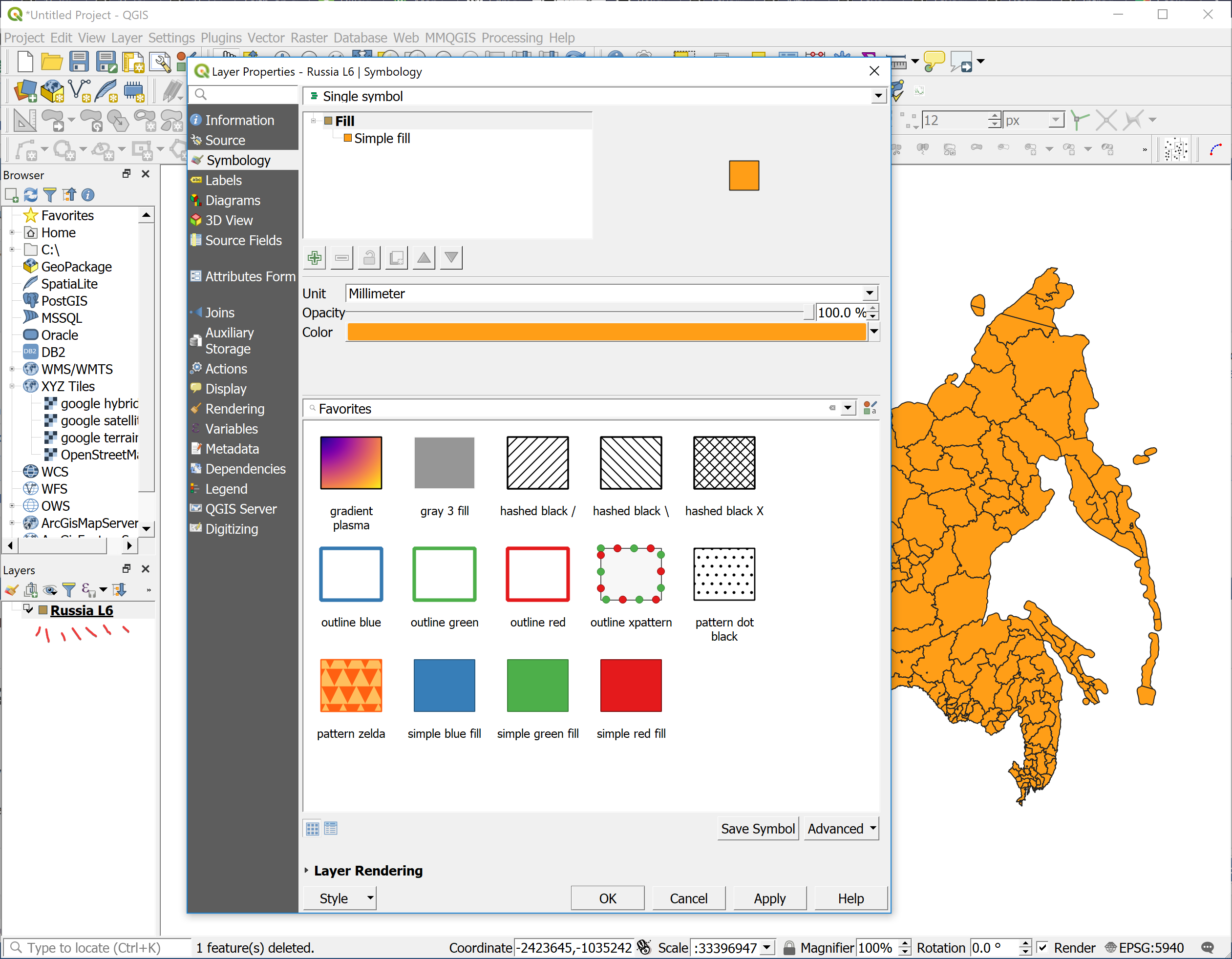Click the Duplicate symbol icon
The height and width of the screenshot is (959, 1232).
pos(397,258)
